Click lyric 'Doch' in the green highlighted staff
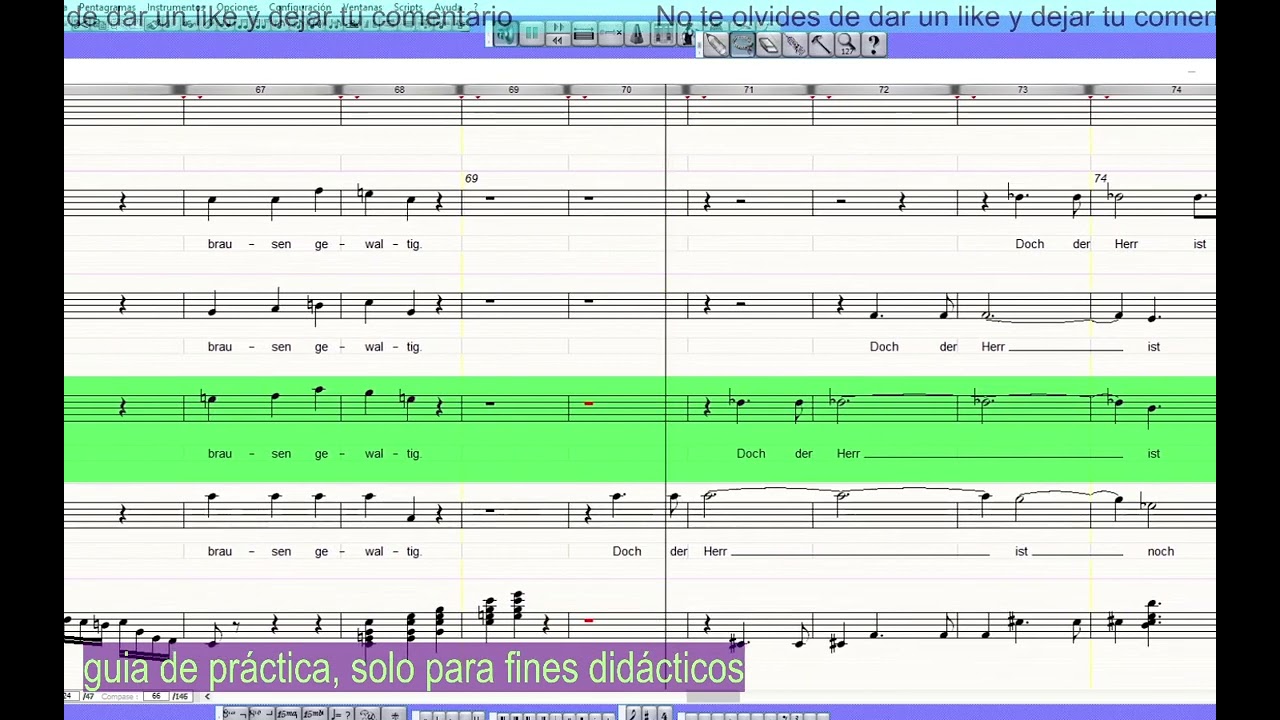This screenshot has height=720, width=1280. coord(751,454)
